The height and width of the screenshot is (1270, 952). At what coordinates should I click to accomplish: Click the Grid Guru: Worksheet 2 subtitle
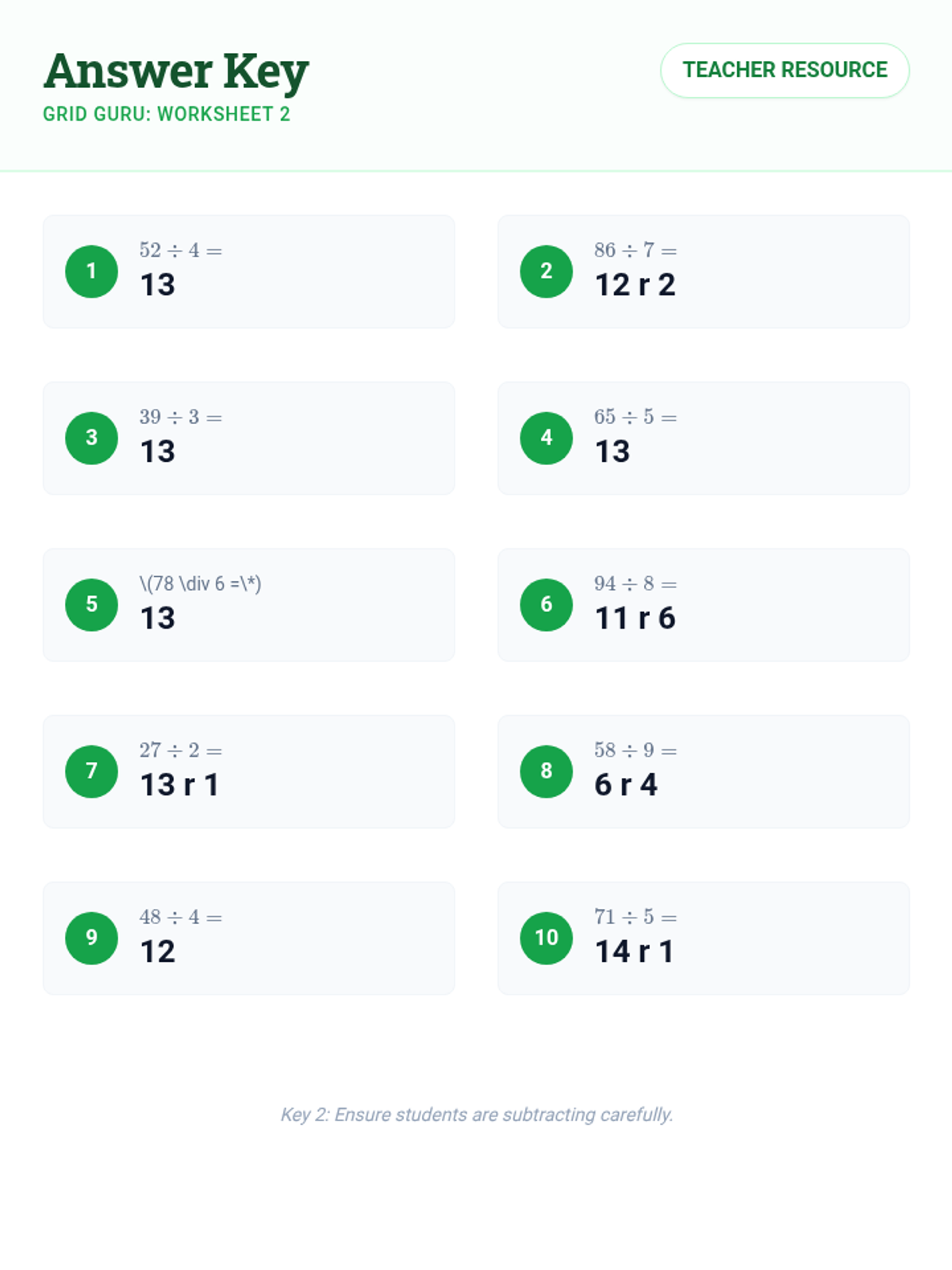[167, 114]
